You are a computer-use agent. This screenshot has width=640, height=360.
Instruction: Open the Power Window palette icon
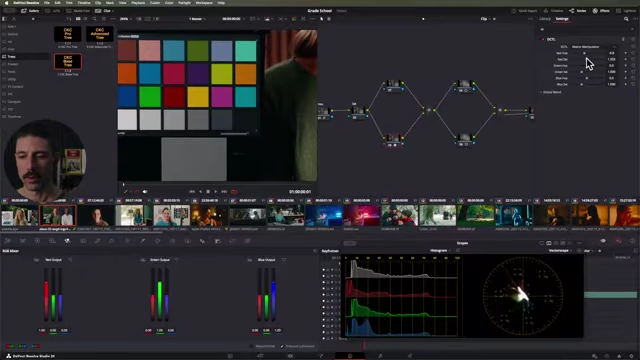click(x=158, y=241)
